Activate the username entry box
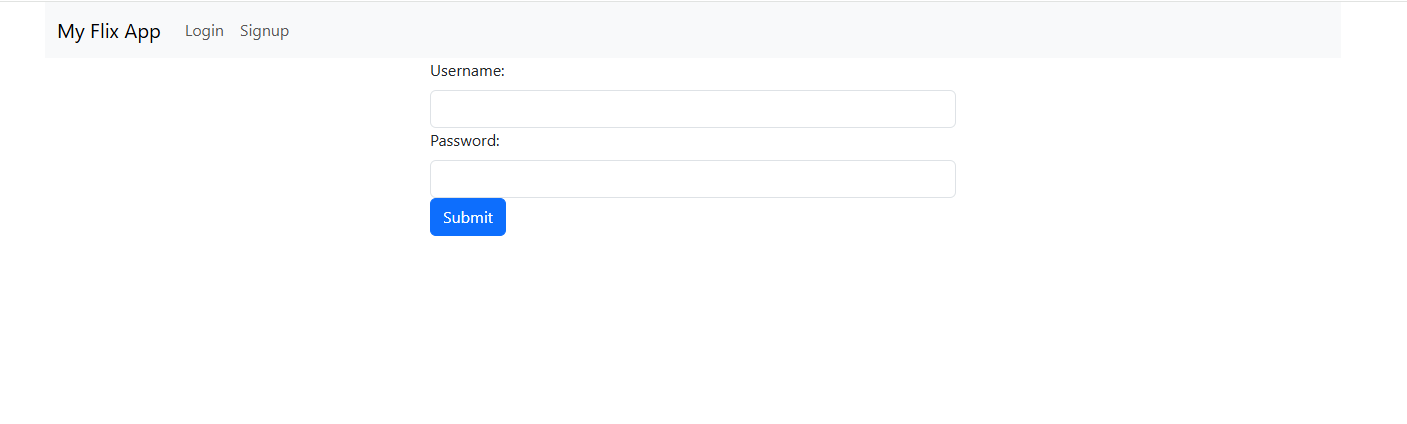The image size is (1407, 424). [693, 109]
